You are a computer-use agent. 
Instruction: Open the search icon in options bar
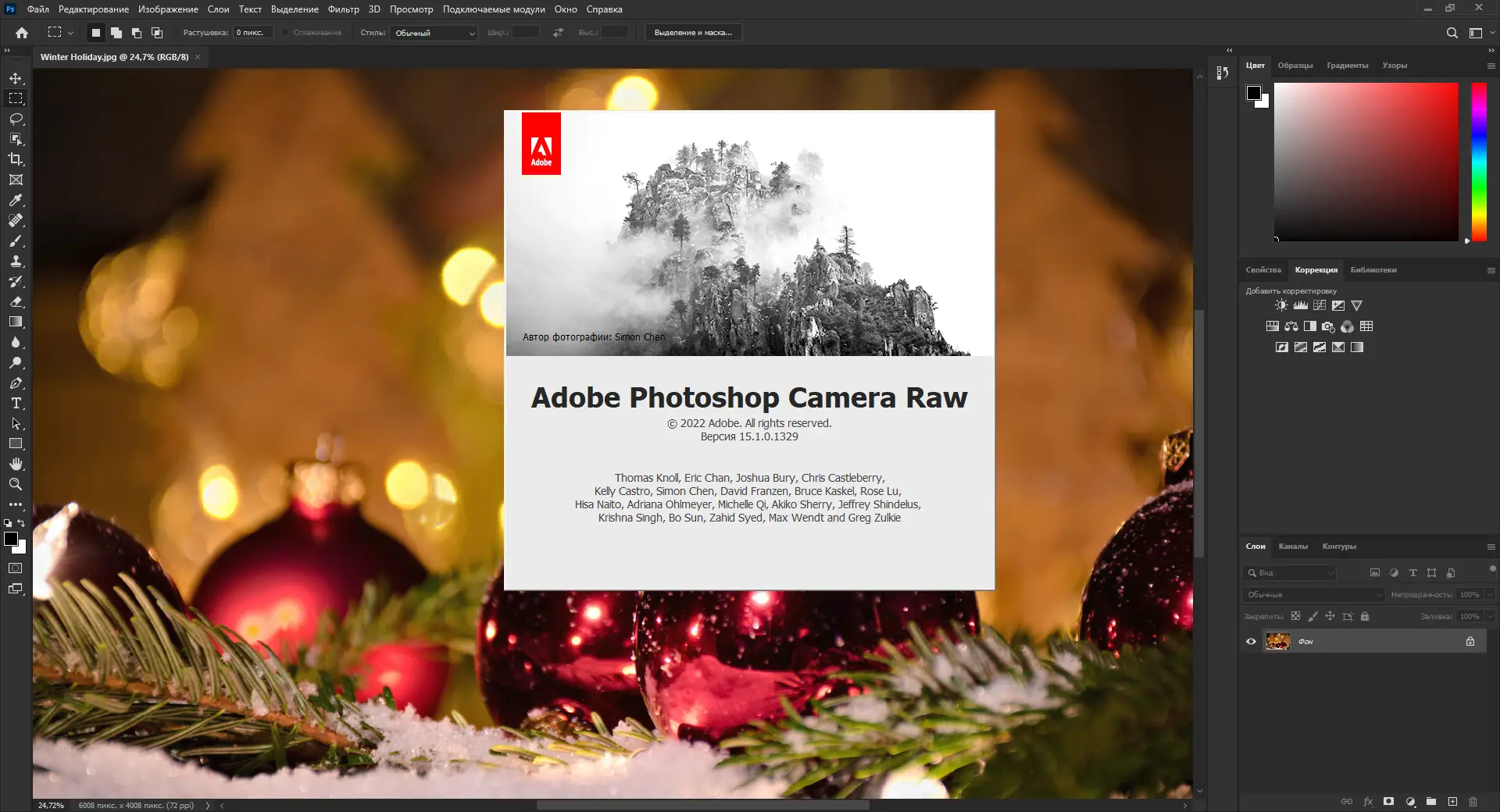1452,33
